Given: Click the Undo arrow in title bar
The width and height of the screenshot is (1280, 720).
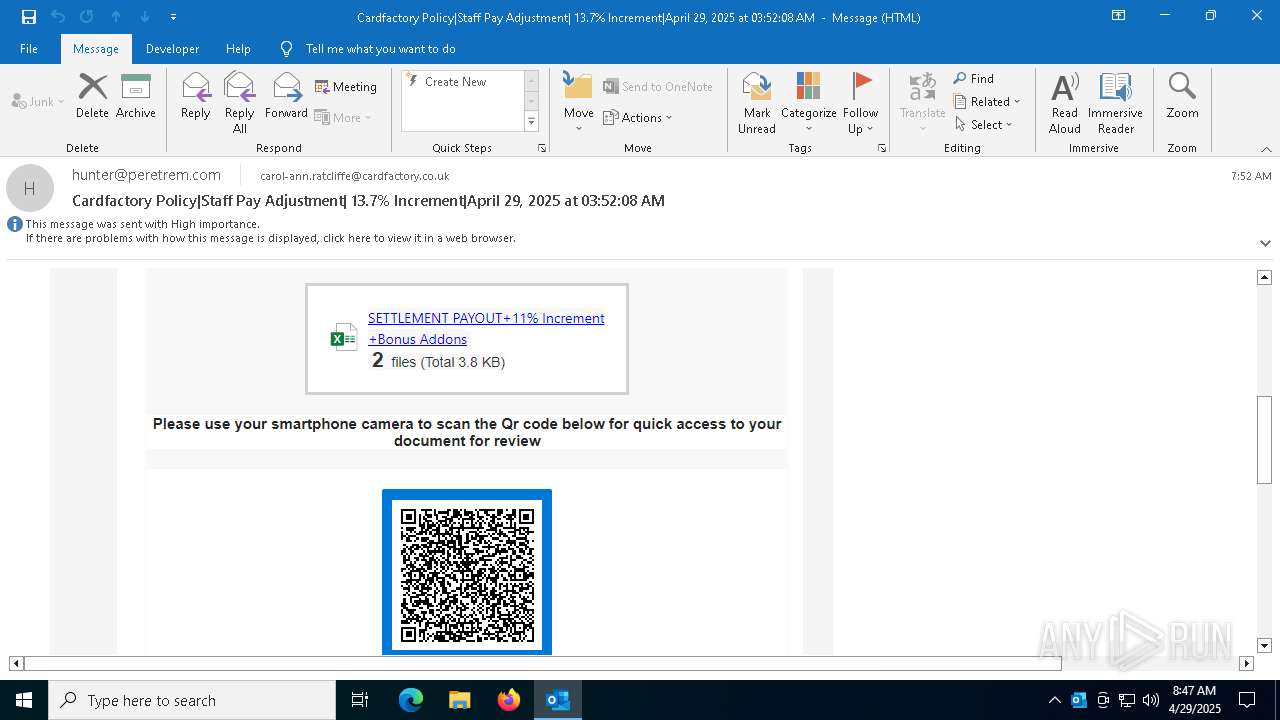Looking at the screenshot, I should point(58,17).
